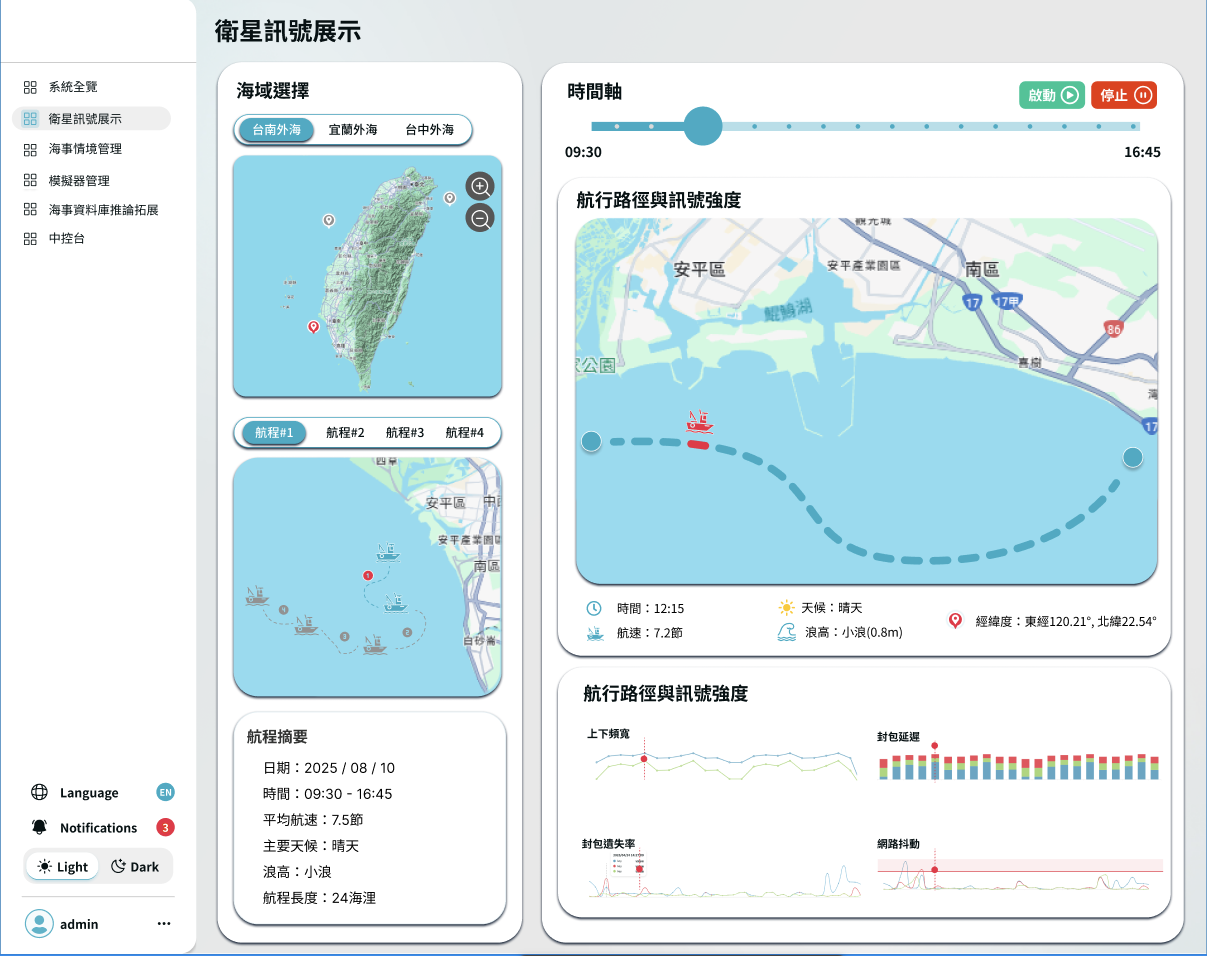Switch to Dark theme mode

click(135, 867)
